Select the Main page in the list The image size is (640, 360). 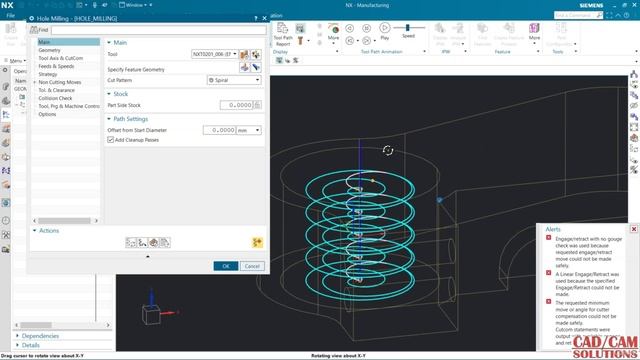[x=69, y=42]
